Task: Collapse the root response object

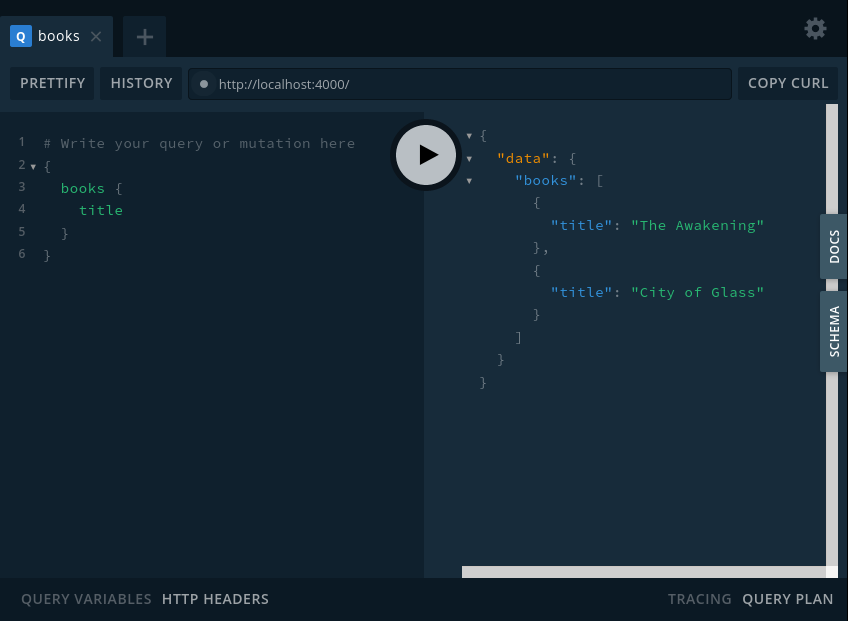Action: coord(469,136)
